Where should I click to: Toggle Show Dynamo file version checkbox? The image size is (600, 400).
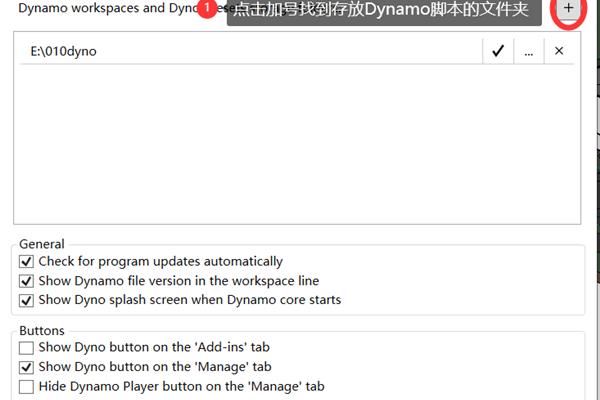click(x=26, y=281)
